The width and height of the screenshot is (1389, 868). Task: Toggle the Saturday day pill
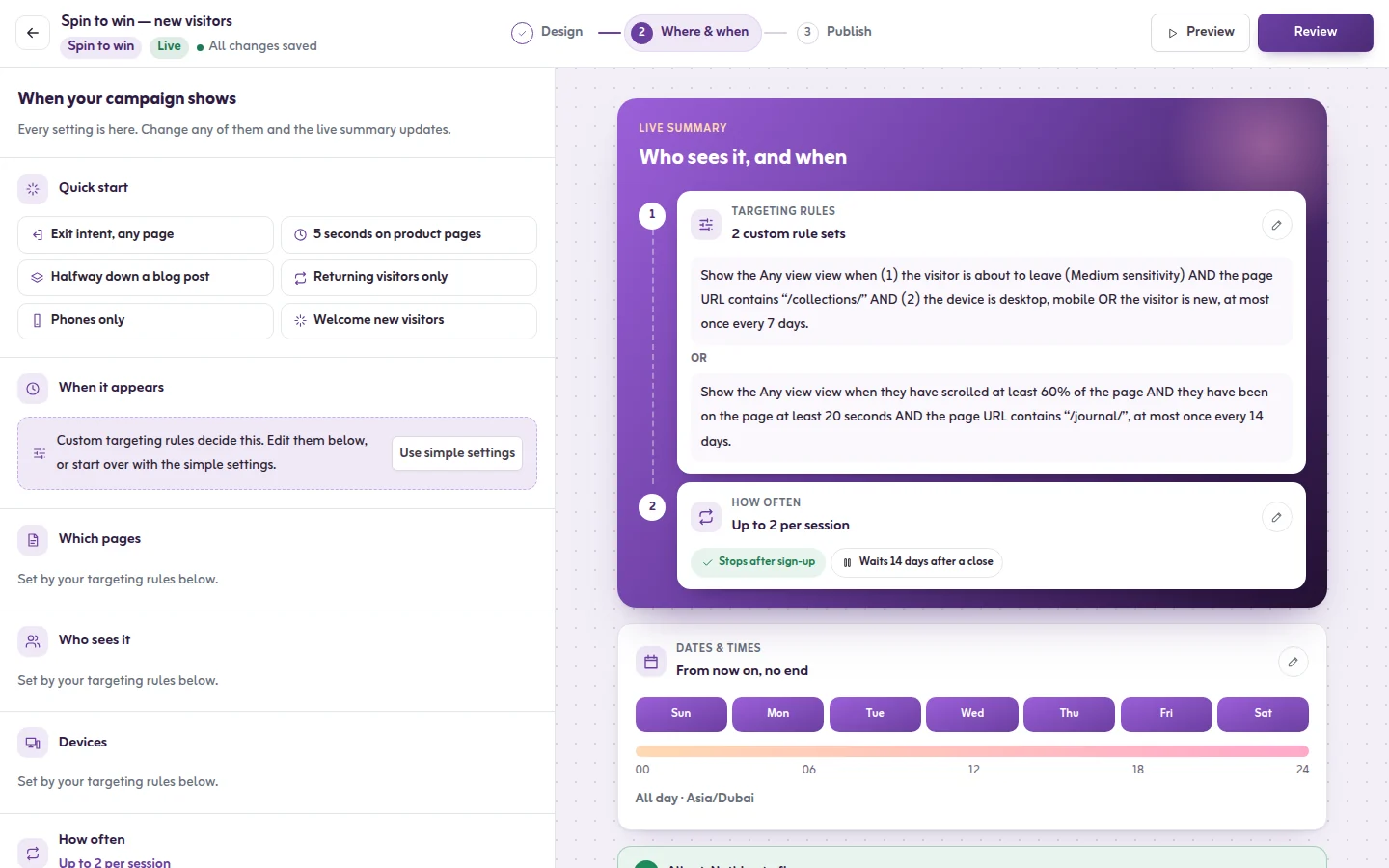[x=1263, y=714]
